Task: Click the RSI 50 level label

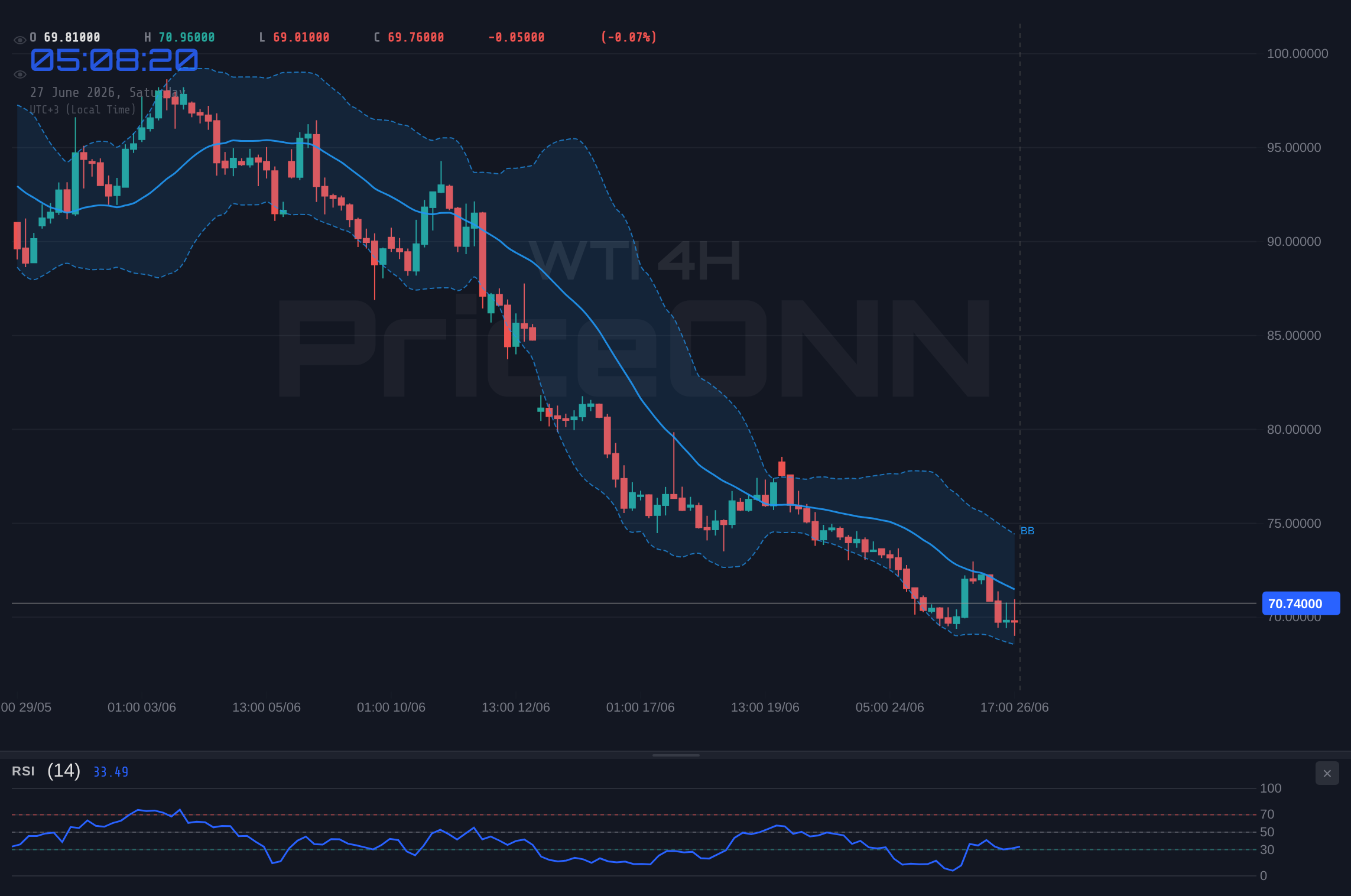Action: (1267, 832)
